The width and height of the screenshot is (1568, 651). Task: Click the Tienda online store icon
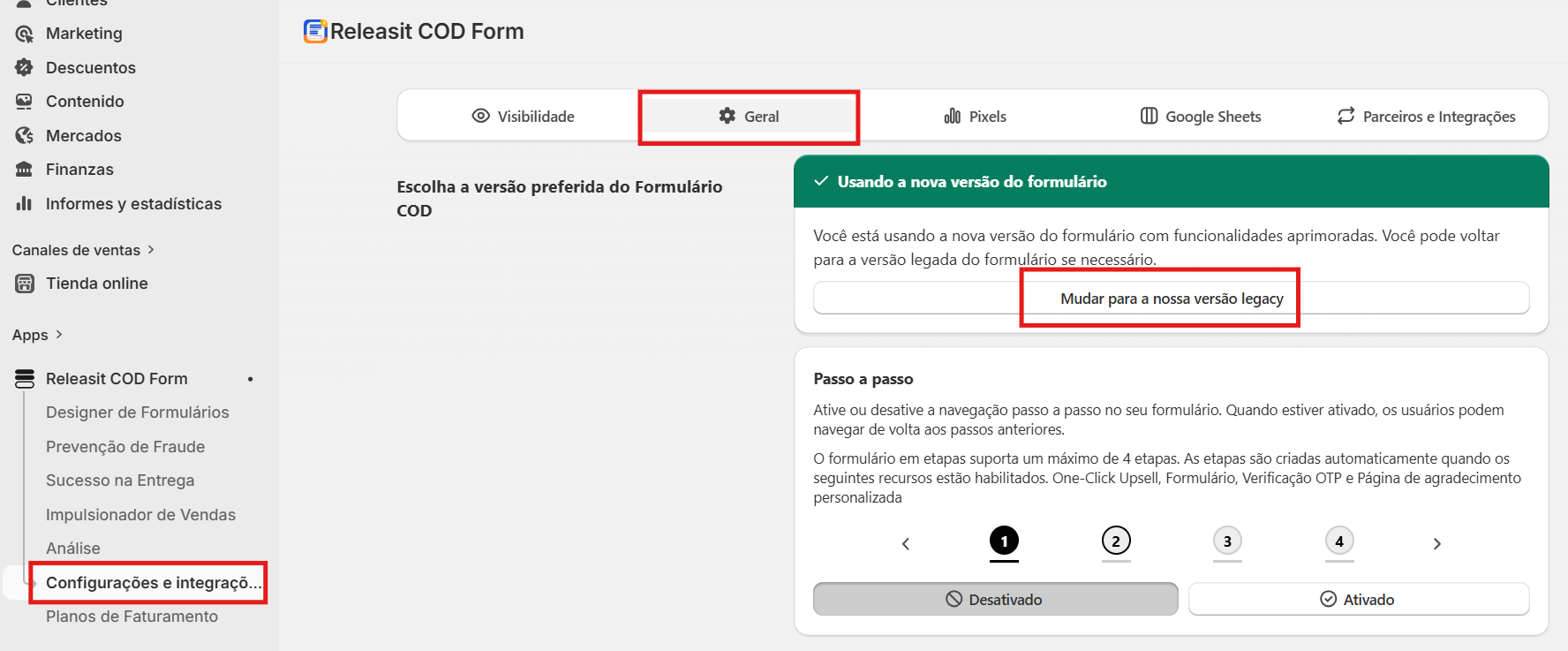tap(24, 284)
